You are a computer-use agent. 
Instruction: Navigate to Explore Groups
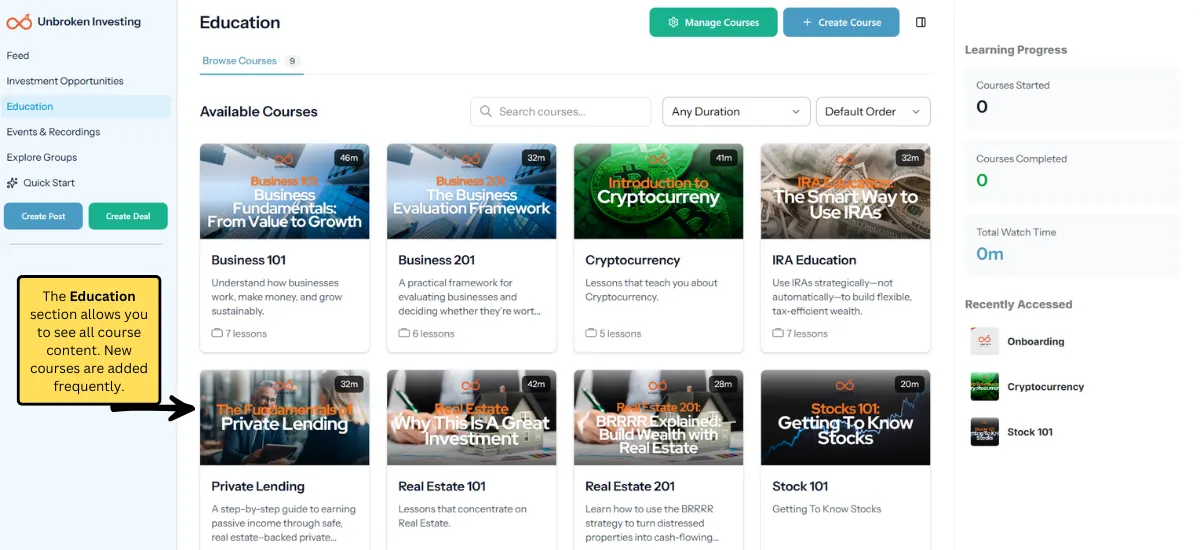point(42,157)
